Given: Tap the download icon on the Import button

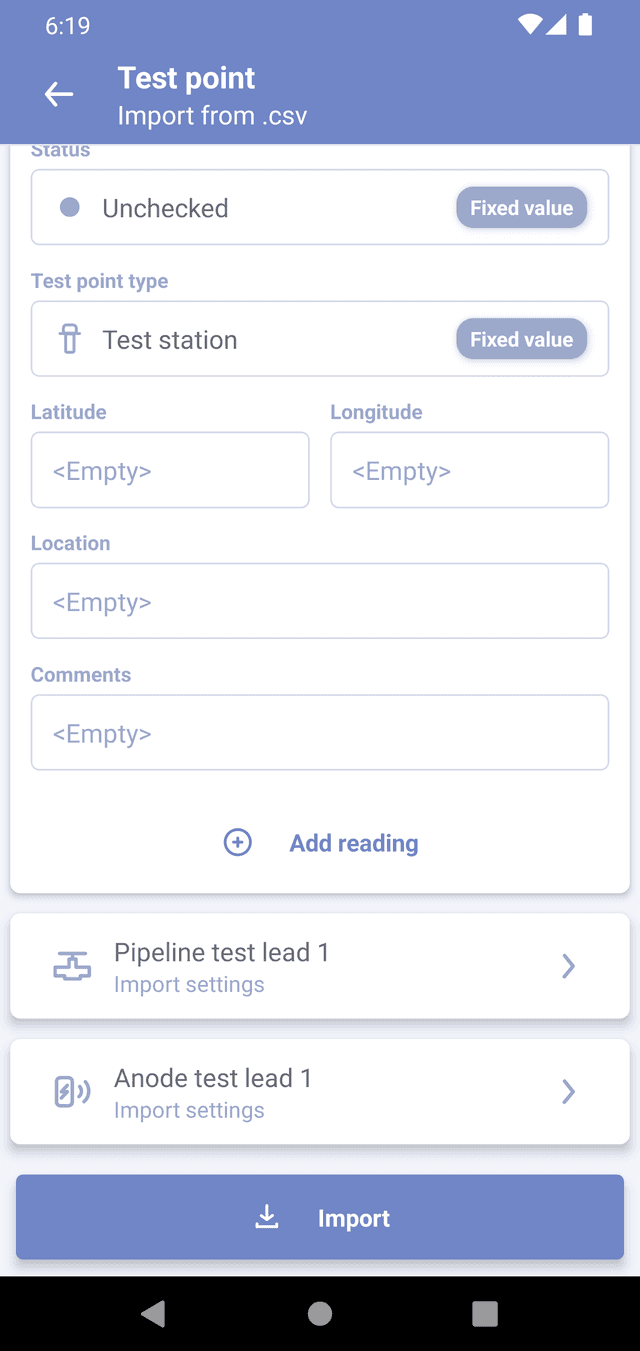Looking at the screenshot, I should coord(267,1217).
